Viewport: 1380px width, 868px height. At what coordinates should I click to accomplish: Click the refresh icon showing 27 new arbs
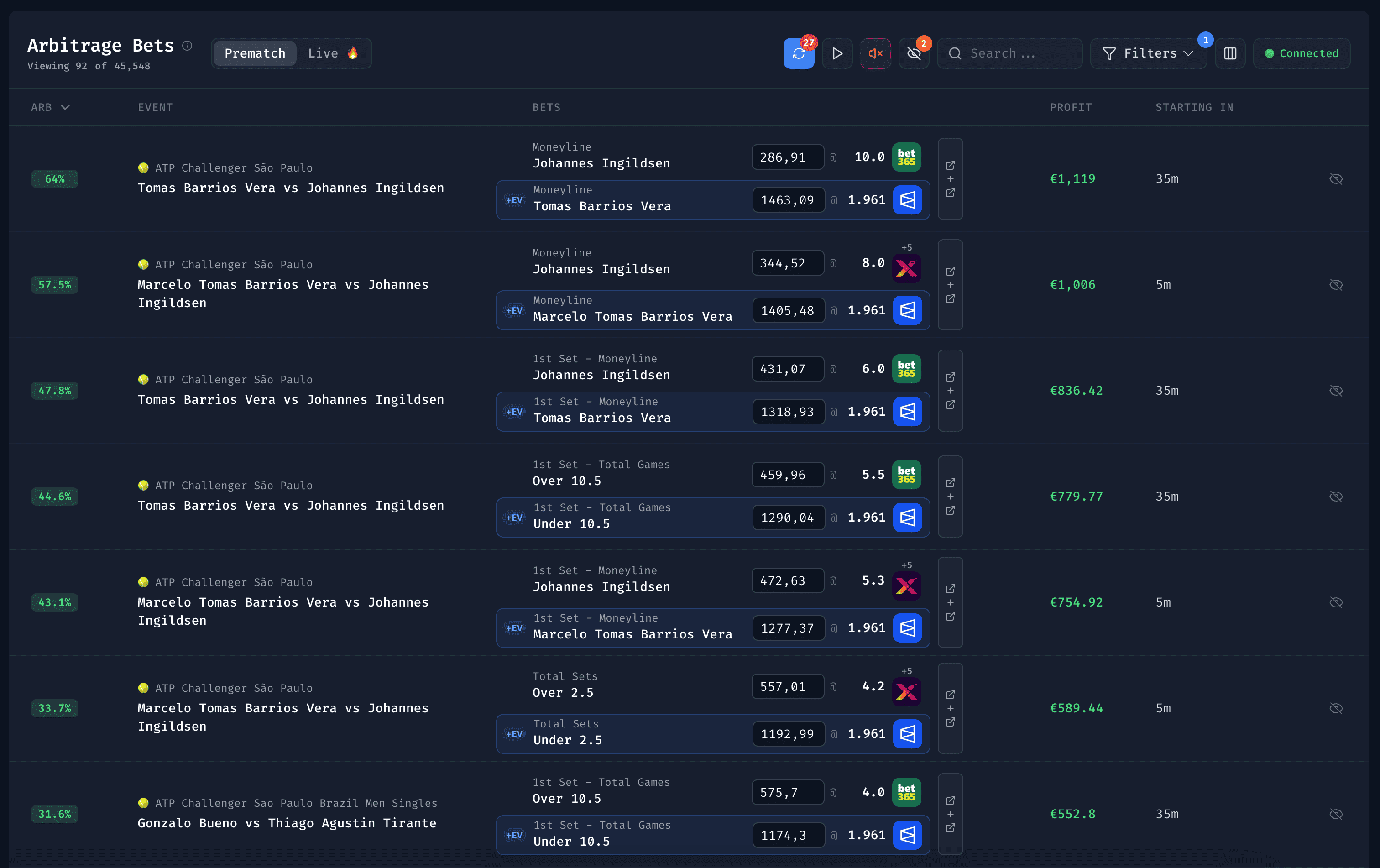(x=799, y=53)
